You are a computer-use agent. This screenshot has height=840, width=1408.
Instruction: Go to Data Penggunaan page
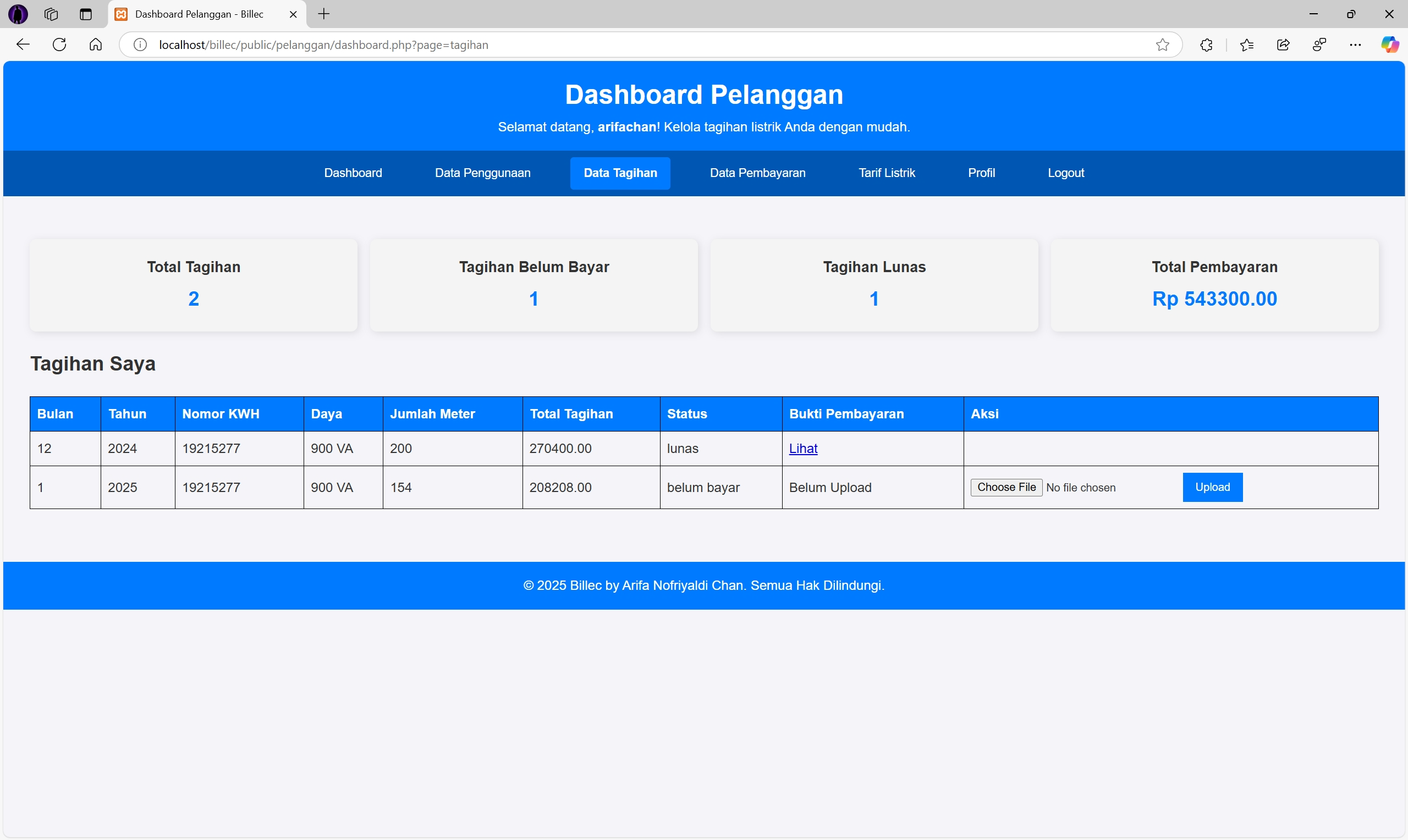482,173
